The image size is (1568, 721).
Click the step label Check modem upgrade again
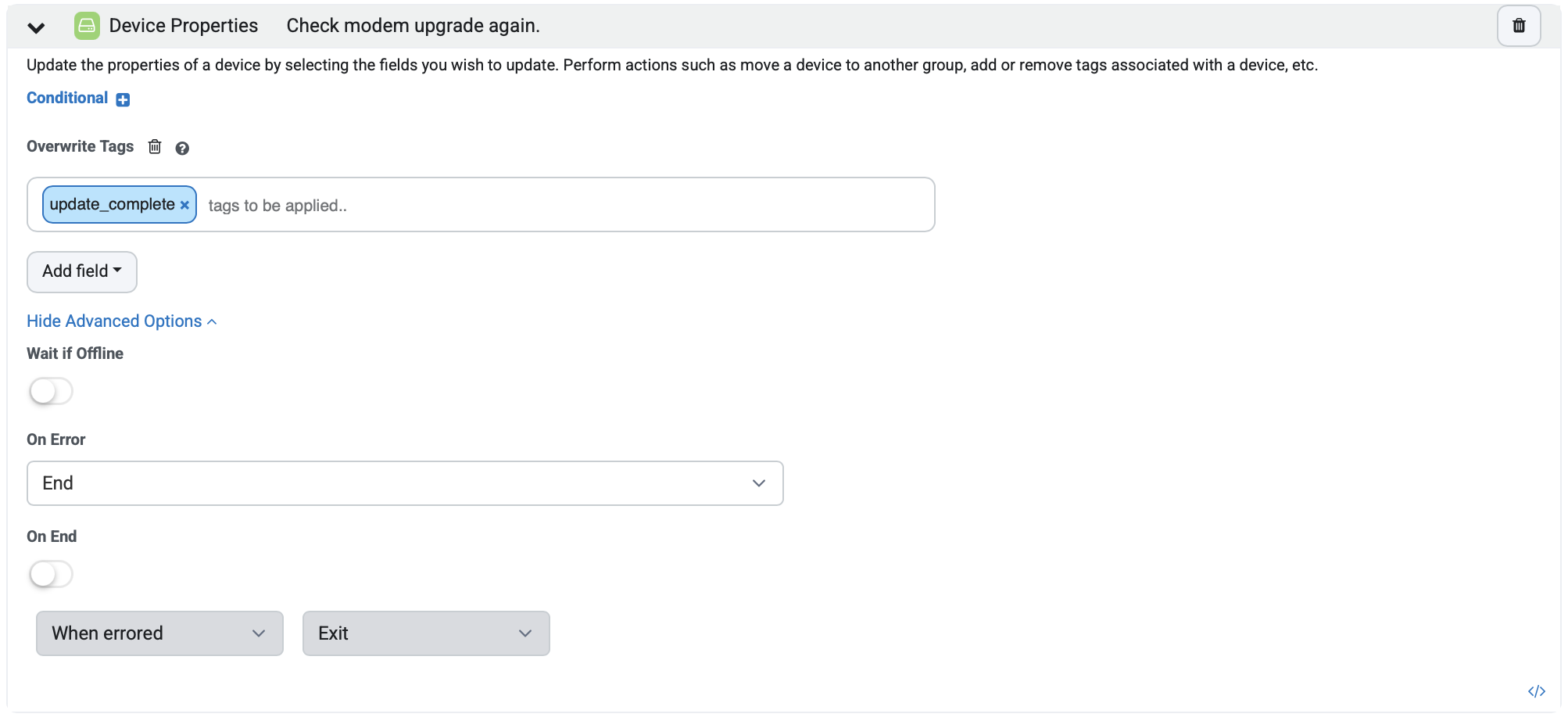[x=413, y=26]
